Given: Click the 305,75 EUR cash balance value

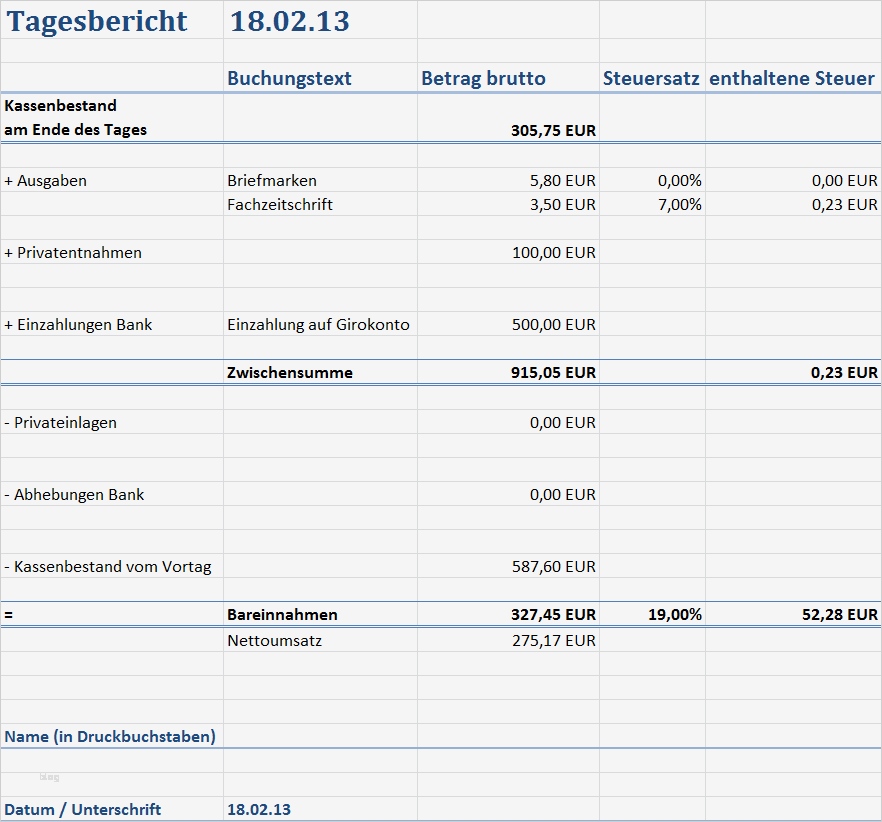Looking at the screenshot, I should point(555,130).
